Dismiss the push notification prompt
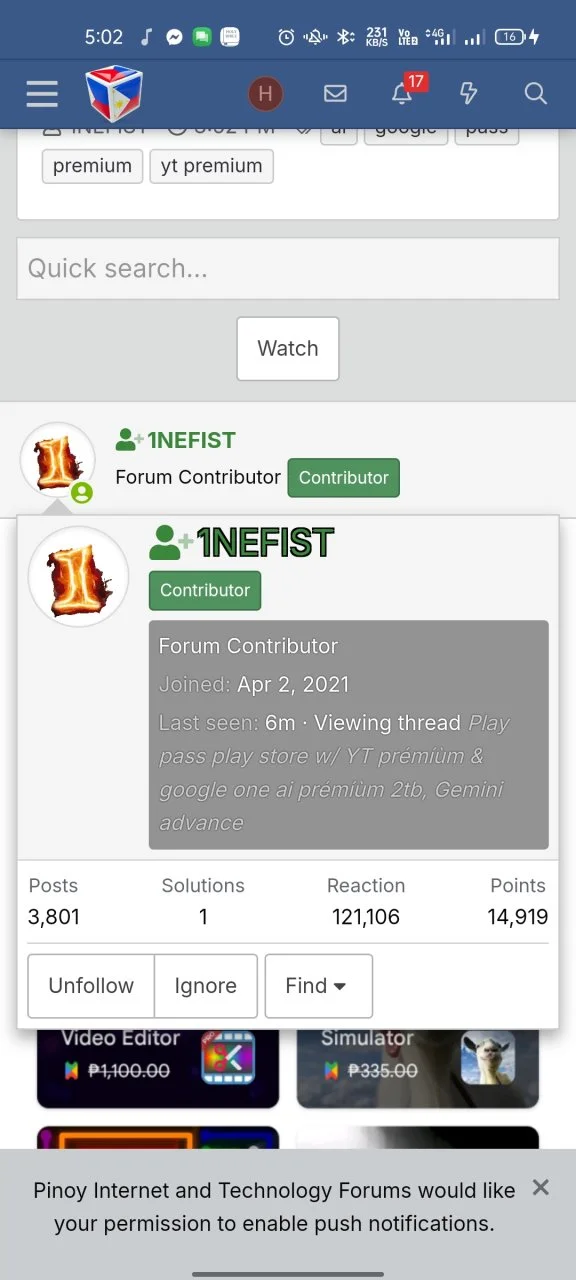 [x=541, y=1187]
